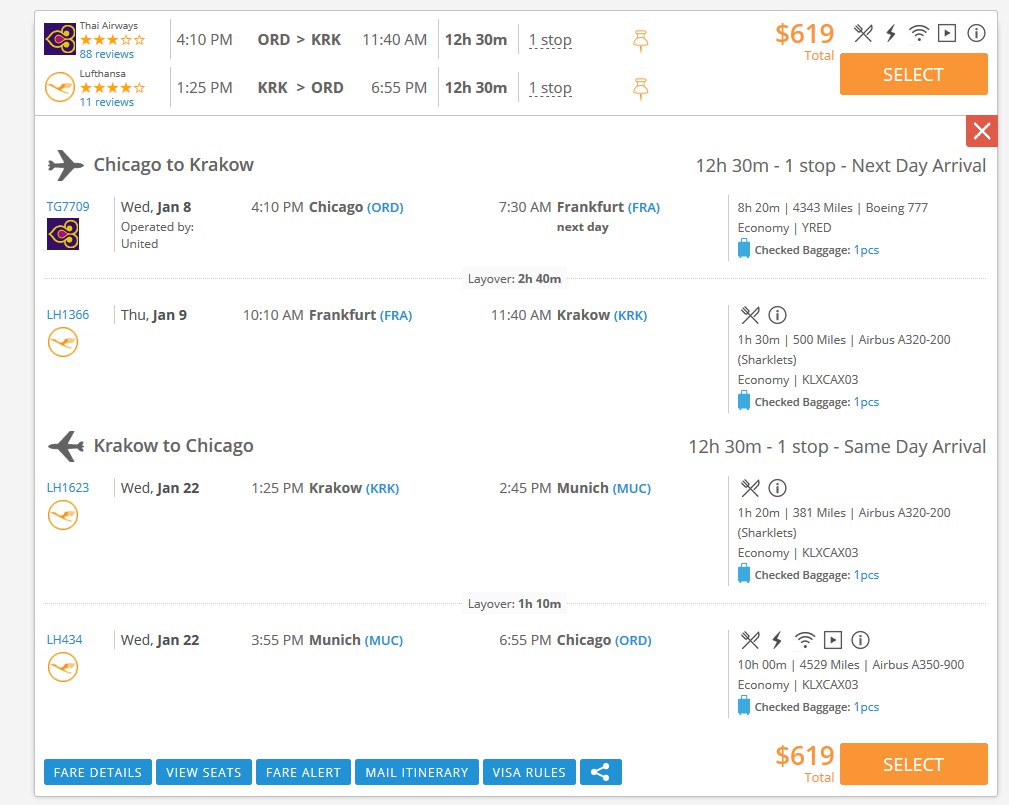Click the share icon button
The width and height of the screenshot is (1009, 805).
(x=600, y=772)
